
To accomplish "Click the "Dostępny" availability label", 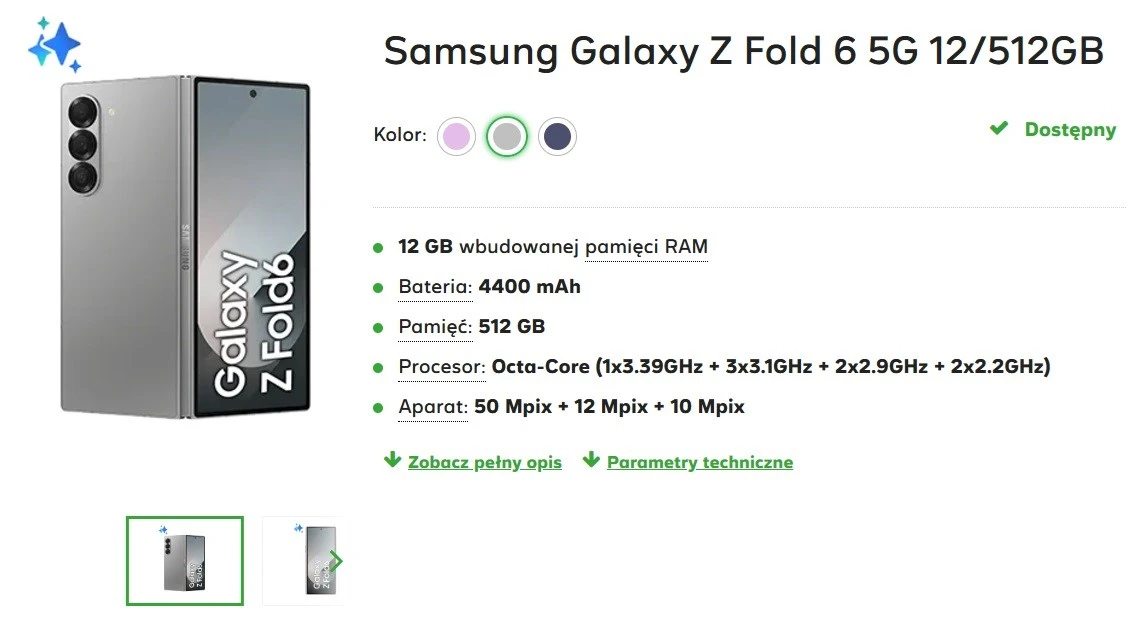I will pyautogui.click(x=1069, y=130).
